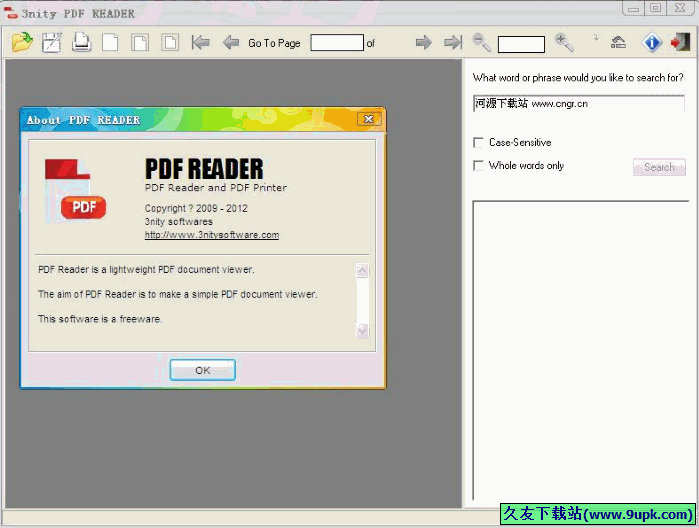Click the search results list area

point(580,350)
